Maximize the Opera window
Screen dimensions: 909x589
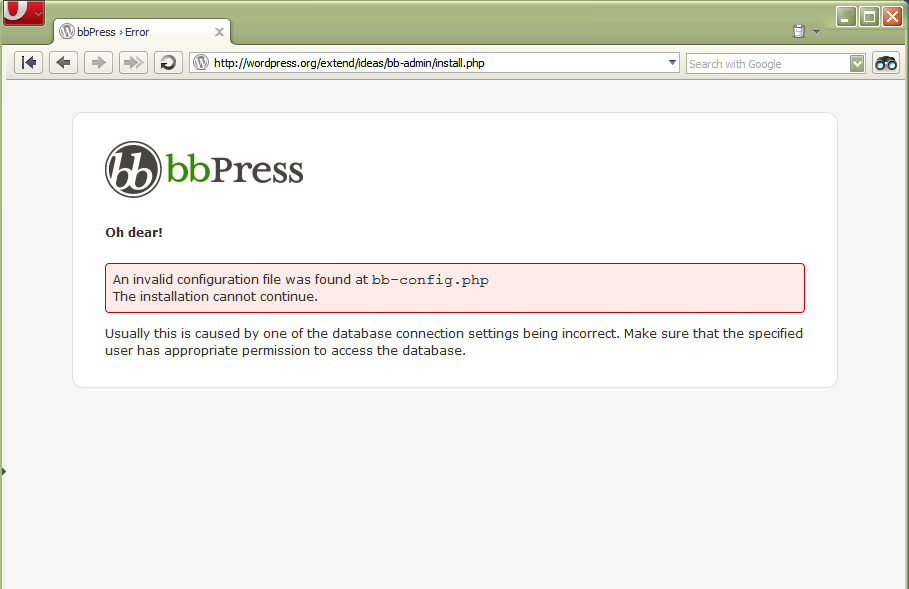pyautogui.click(x=870, y=16)
